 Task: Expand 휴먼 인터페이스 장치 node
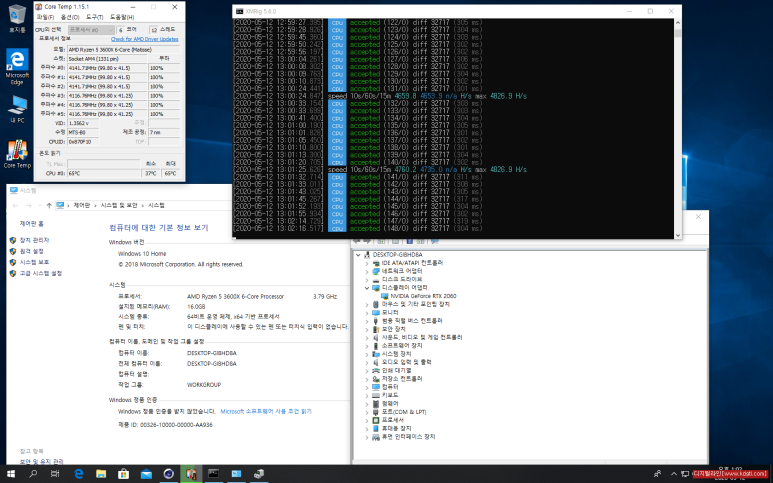point(367,437)
